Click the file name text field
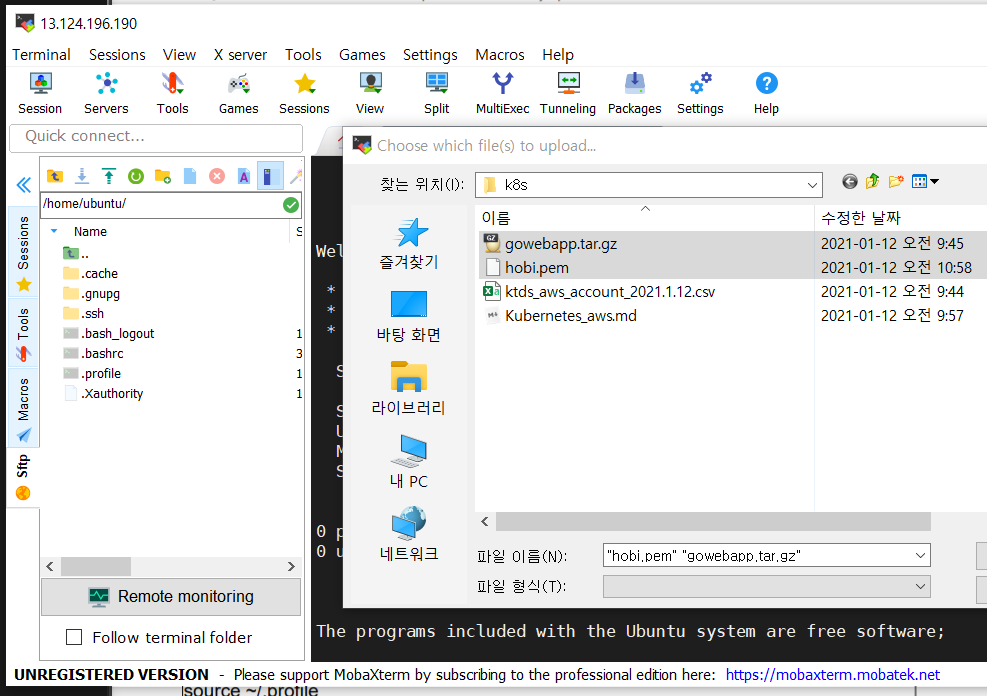 tap(758, 556)
